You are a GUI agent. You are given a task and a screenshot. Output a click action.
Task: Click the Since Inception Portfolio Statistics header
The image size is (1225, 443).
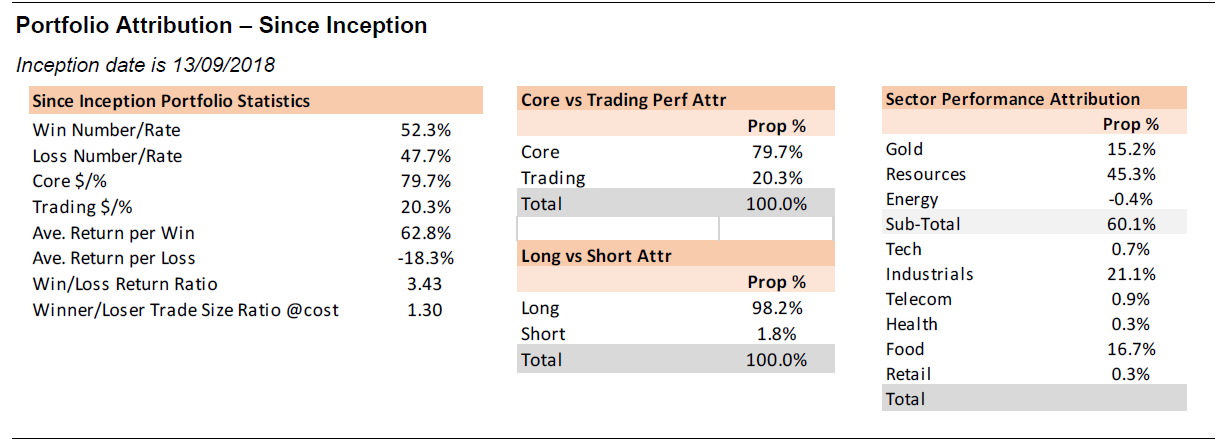[x=171, y=101]
